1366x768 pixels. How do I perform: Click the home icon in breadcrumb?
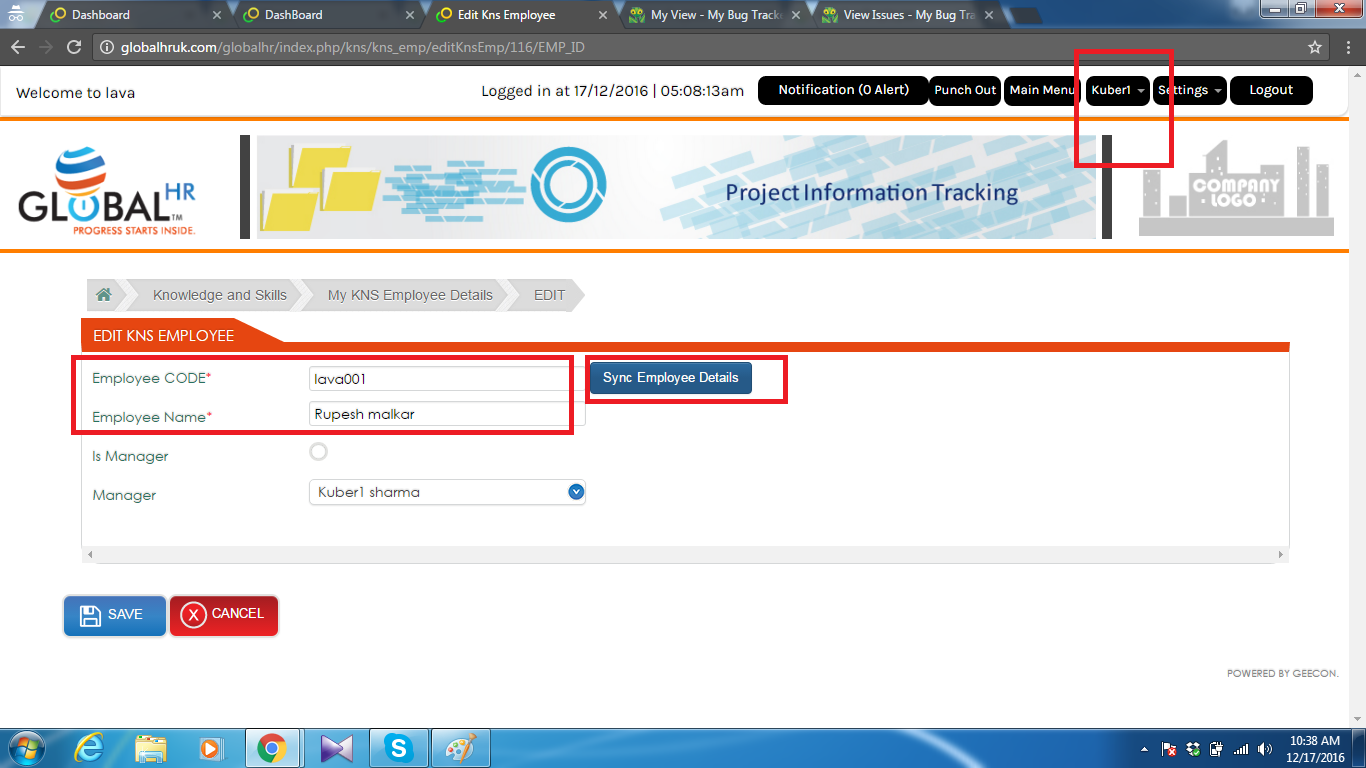click(103, 295)
